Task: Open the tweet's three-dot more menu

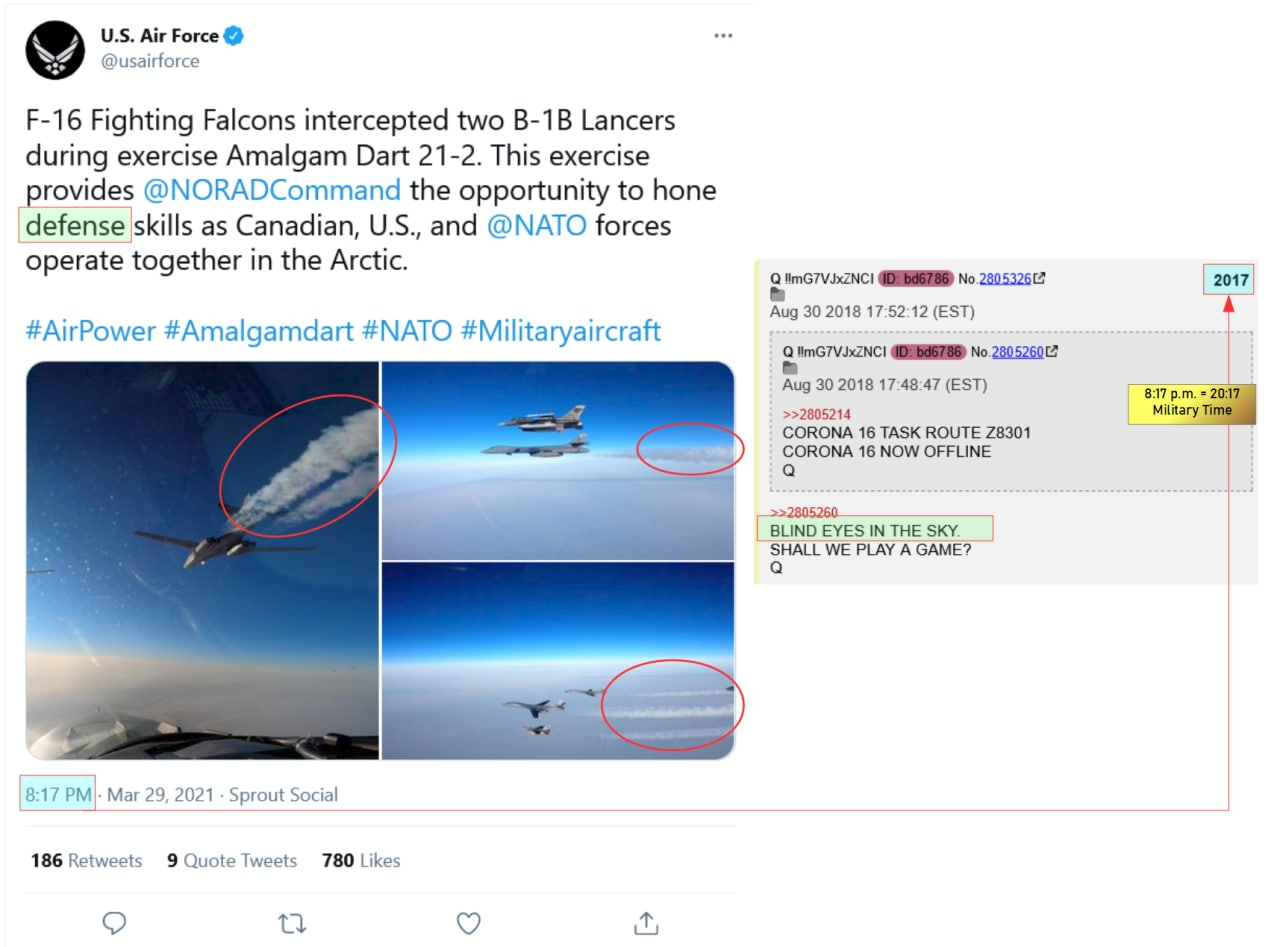Action: [723, 36]
